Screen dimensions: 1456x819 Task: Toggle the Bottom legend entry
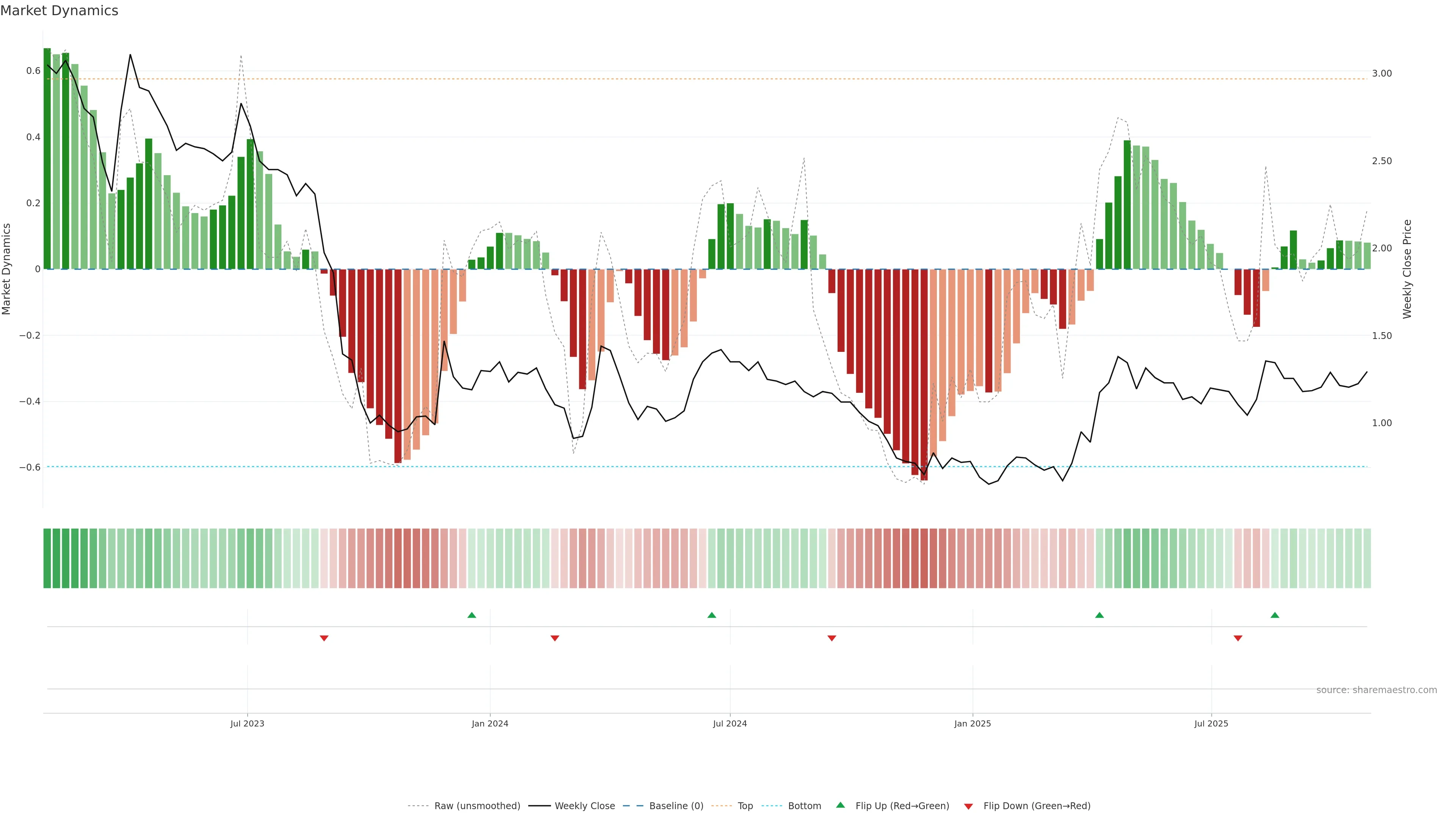click(x=804, y=805)
